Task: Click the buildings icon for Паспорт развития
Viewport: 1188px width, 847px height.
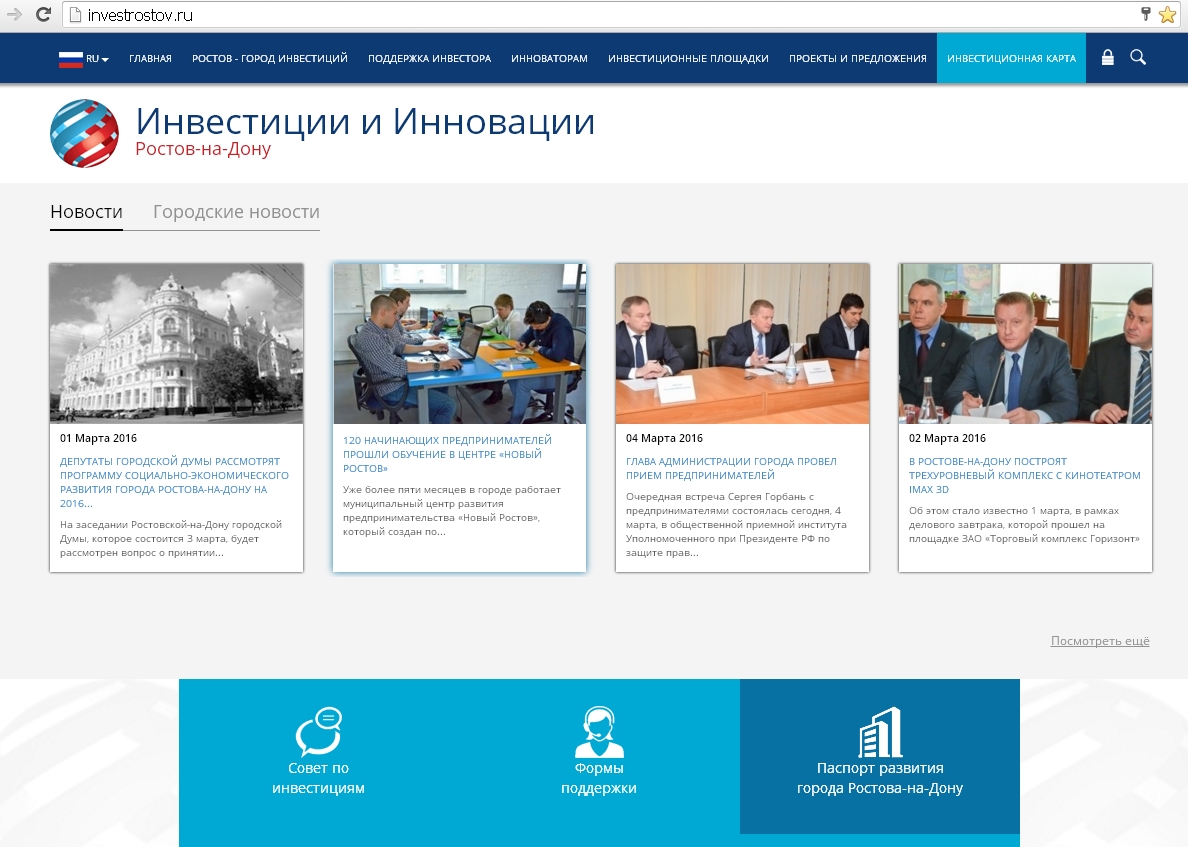Action: 880,732
